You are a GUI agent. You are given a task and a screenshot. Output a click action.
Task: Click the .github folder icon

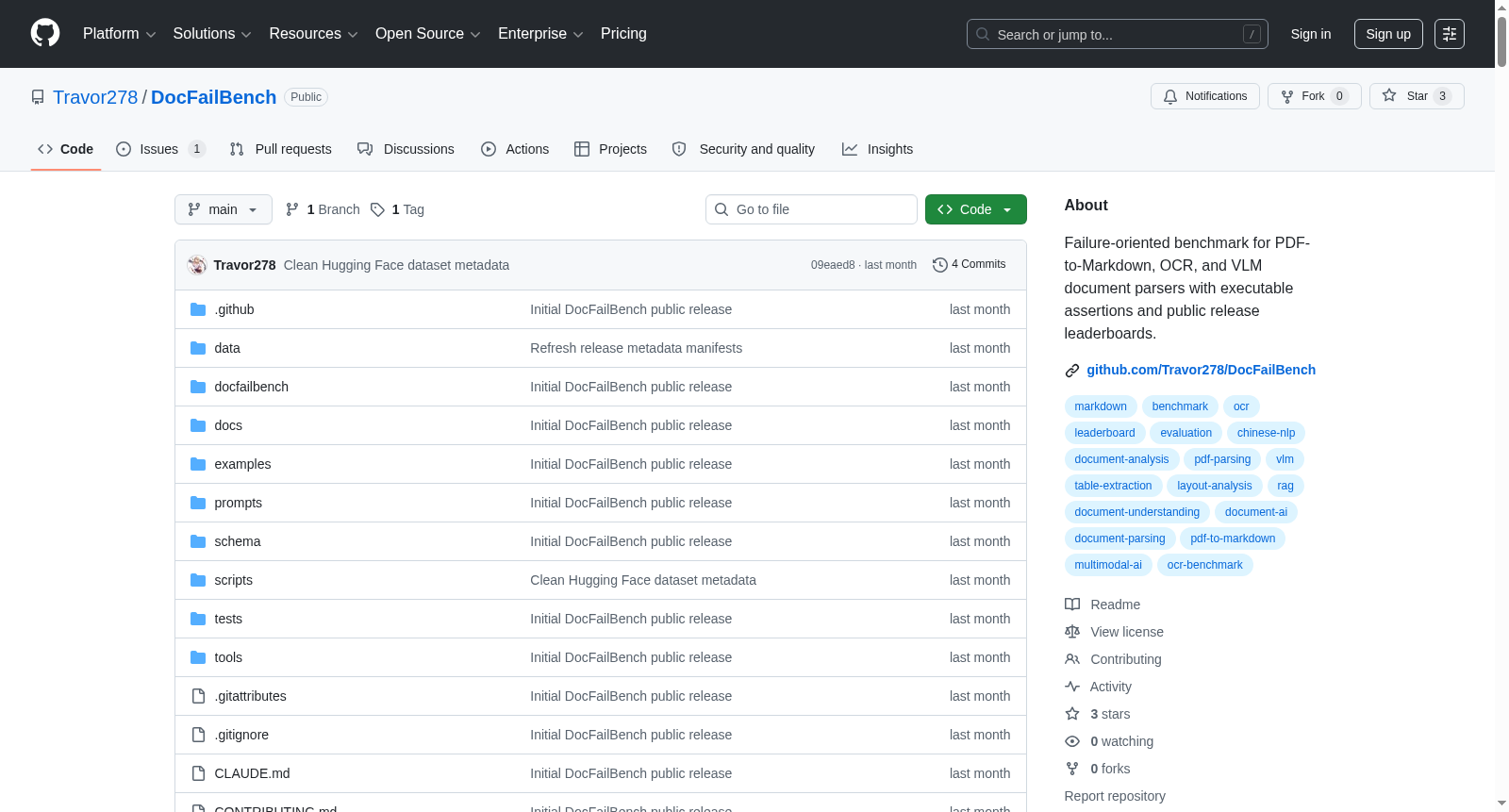[198, 309]
